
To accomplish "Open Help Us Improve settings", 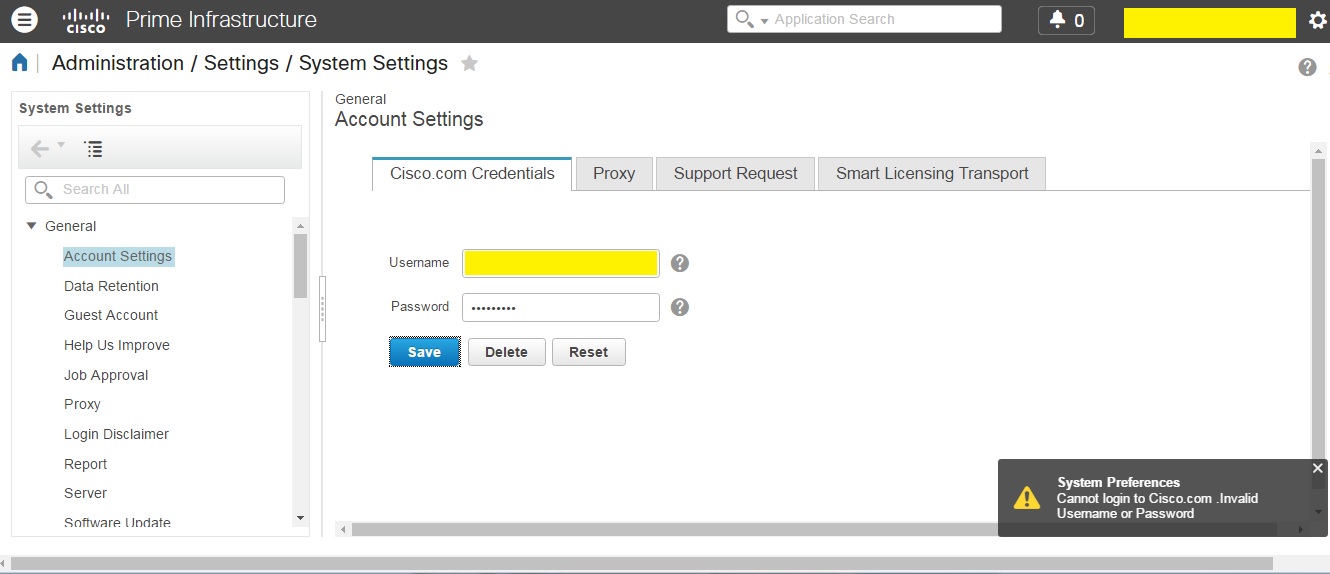I will tap(117, 345).
